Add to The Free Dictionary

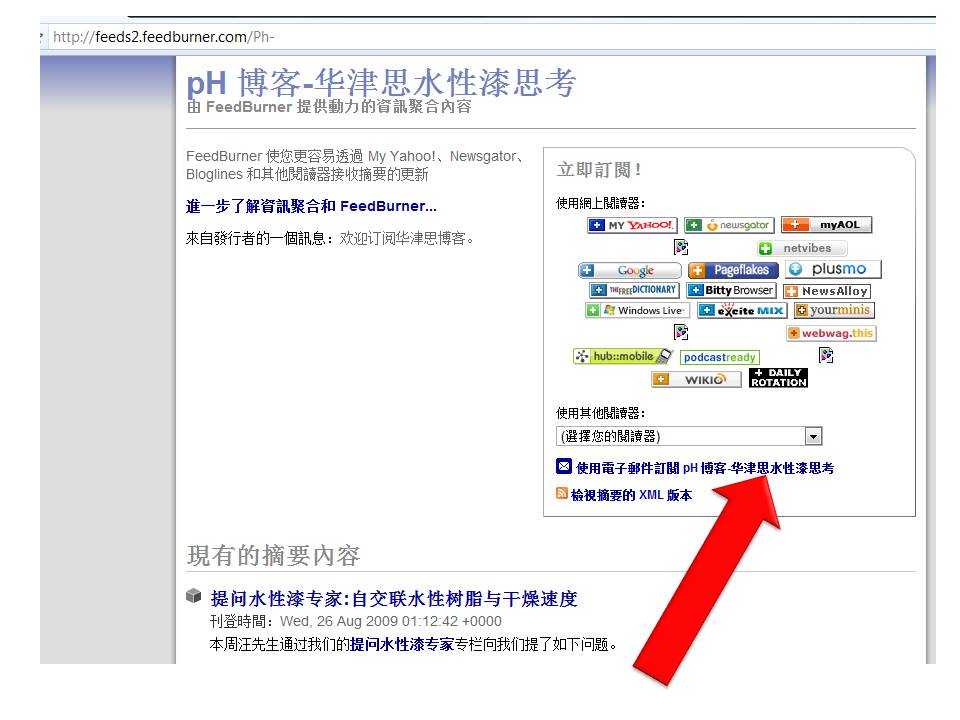[x=634, y=290]
